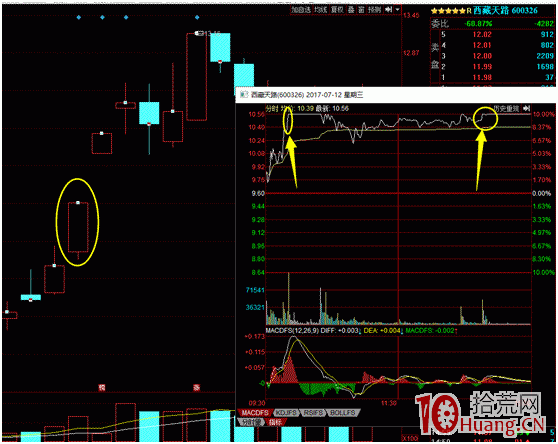The width and height of the screenshot is (558, 444).
Task: Toggle the 均线 moving-average button
Action: [x=320, y=10]
